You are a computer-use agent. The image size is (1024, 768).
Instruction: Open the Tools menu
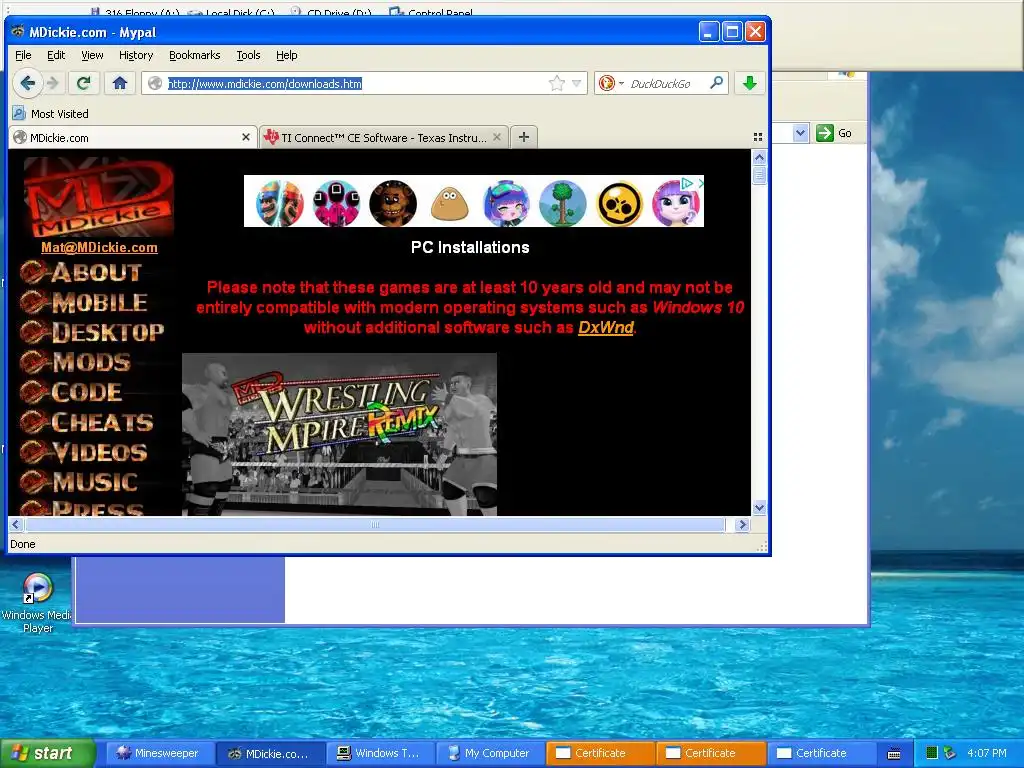point(248,55)
